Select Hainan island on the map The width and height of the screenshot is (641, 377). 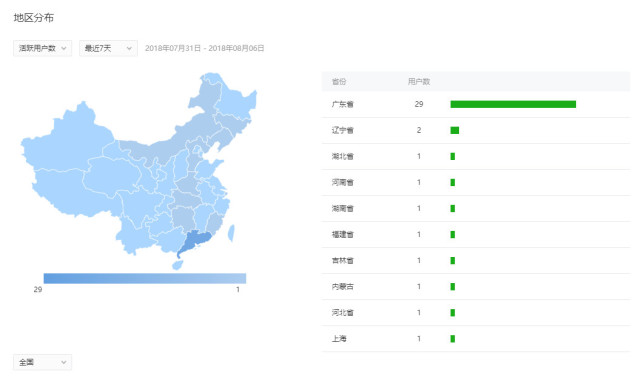178,266
